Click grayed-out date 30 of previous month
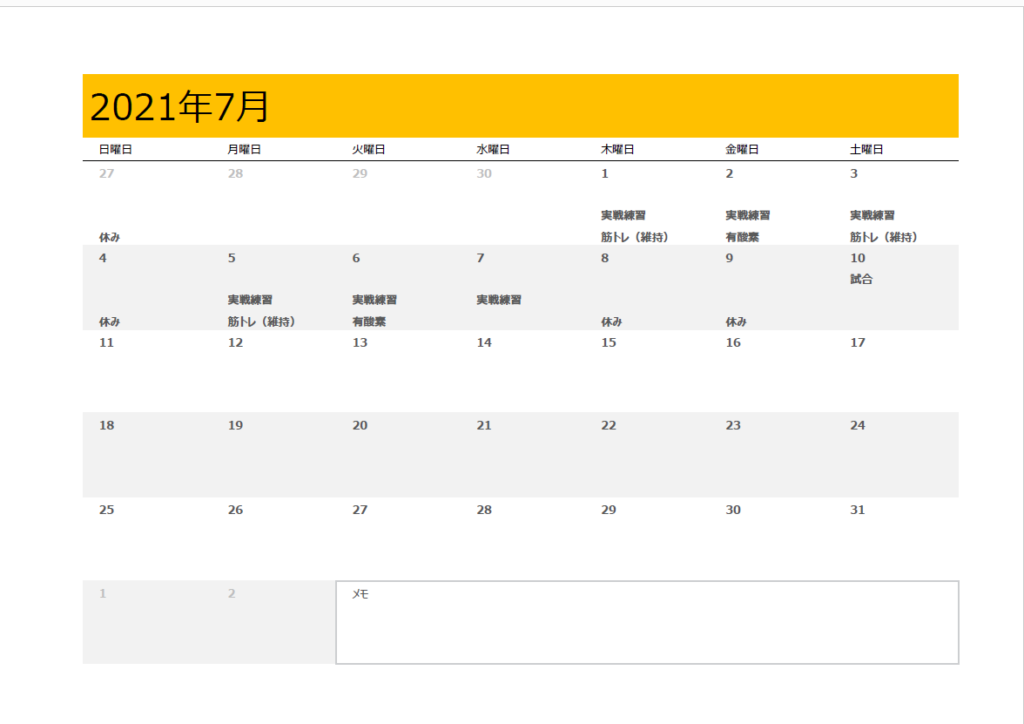 [484, 174]
